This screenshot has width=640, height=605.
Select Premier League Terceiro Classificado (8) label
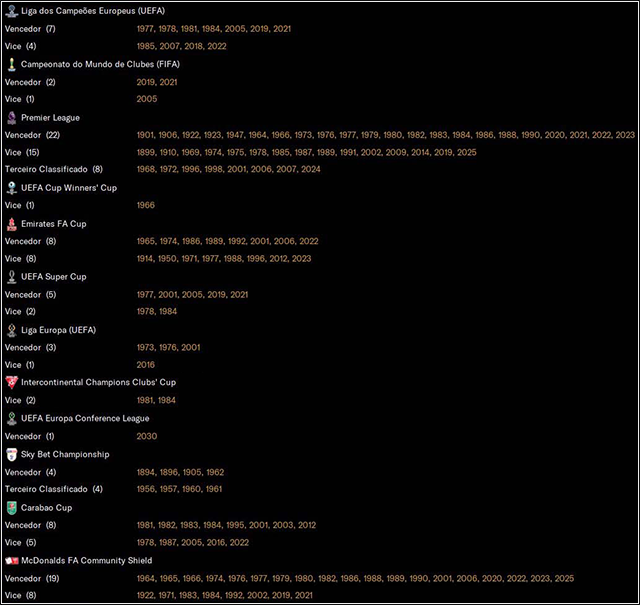(x=53, y=169)
